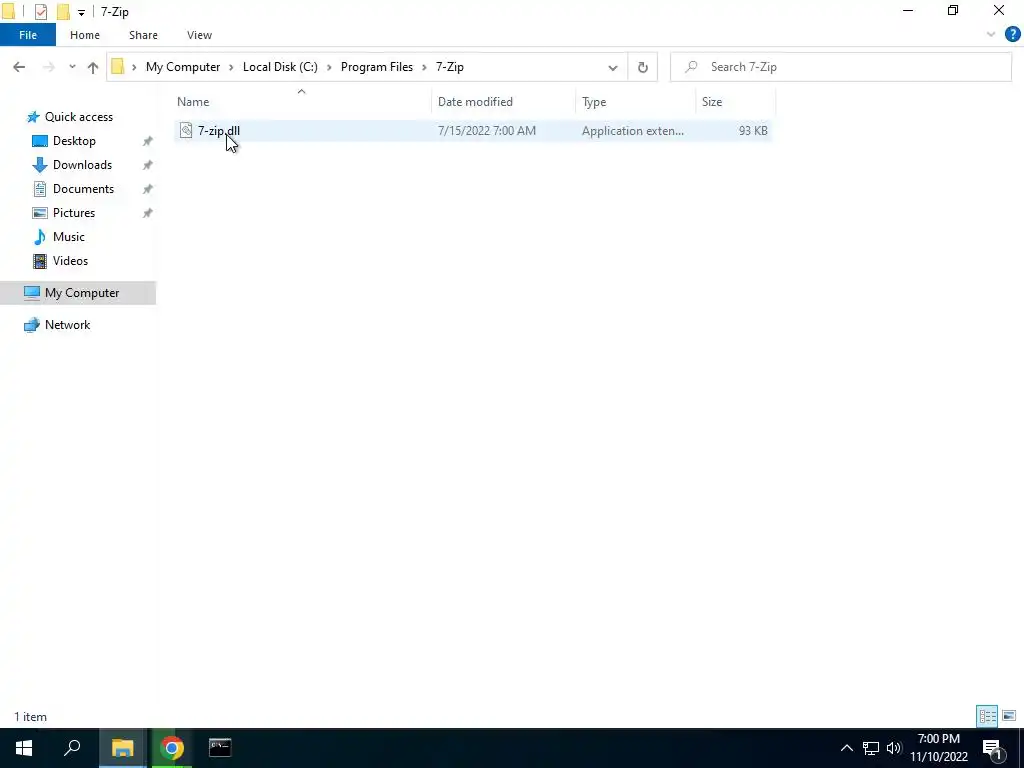The width and height of the screenshot is (1024, 768).
Task: Open the File ribbon tab
Action: tap(28, 35)
